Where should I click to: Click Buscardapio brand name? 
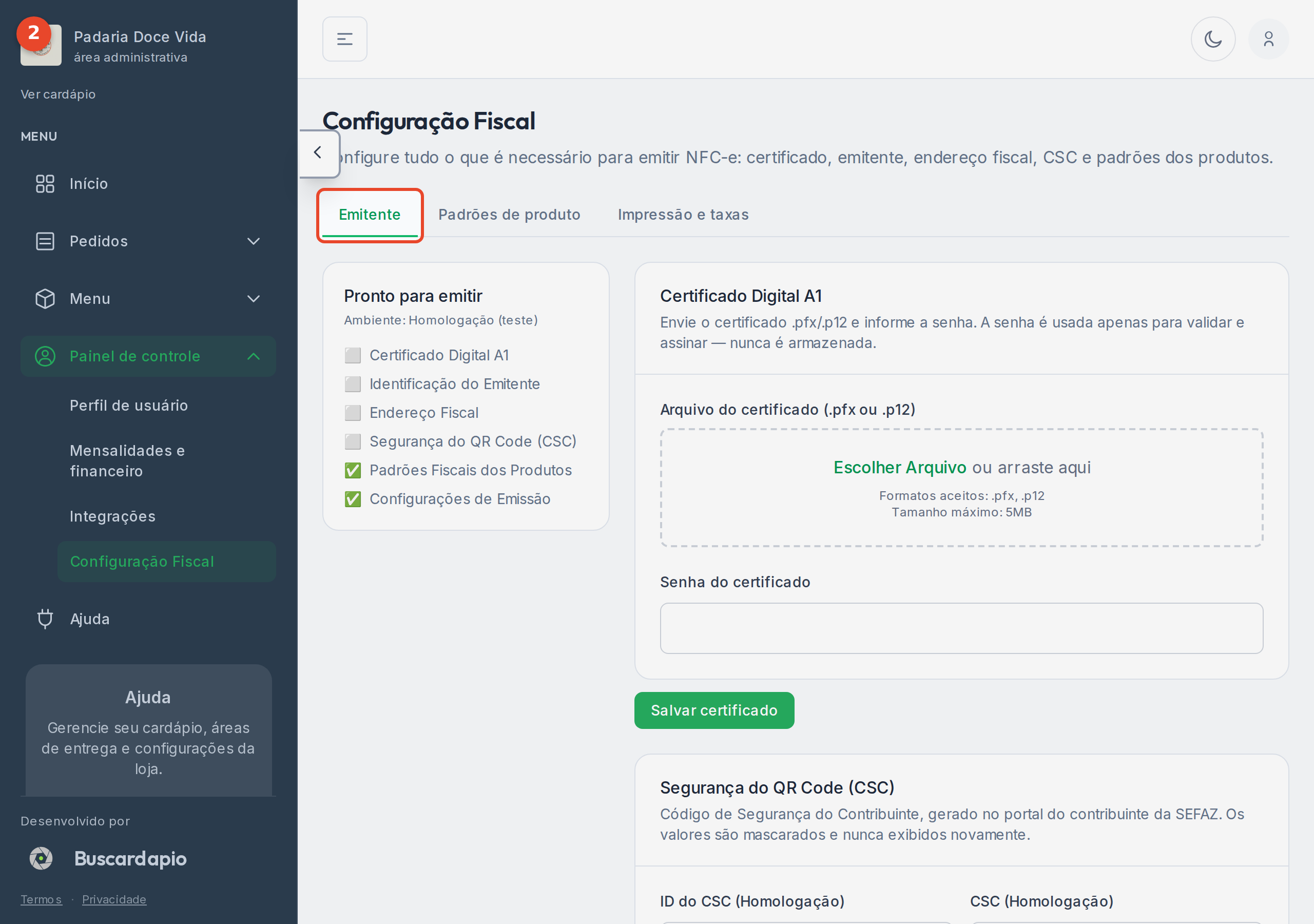coord(130,858)
